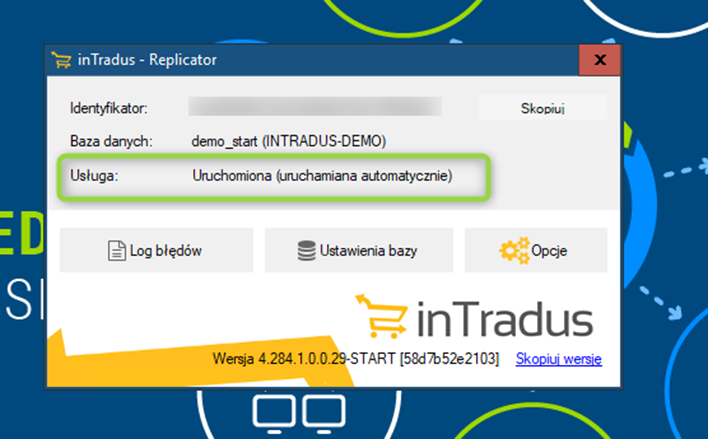Image resolution: width=708 pixels, height=439 pixels.
Task: Click the inTradus - Replicator window title
Action: [x=147, y=60]
